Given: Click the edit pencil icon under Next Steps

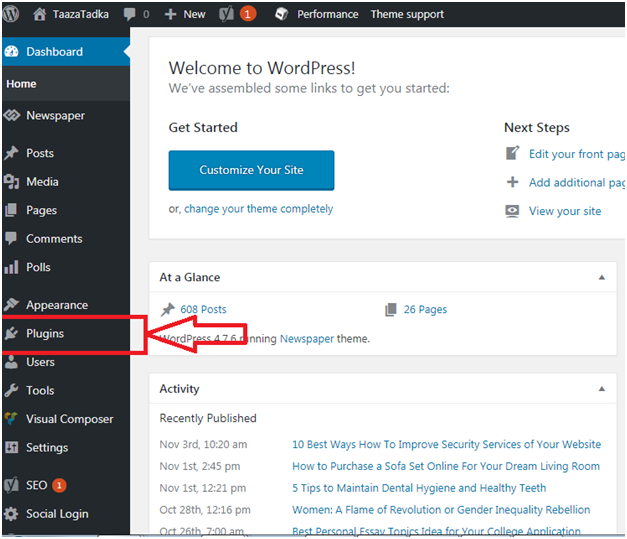Looking at the screenshot, I should pyautogui.click(x=513, y=153).
